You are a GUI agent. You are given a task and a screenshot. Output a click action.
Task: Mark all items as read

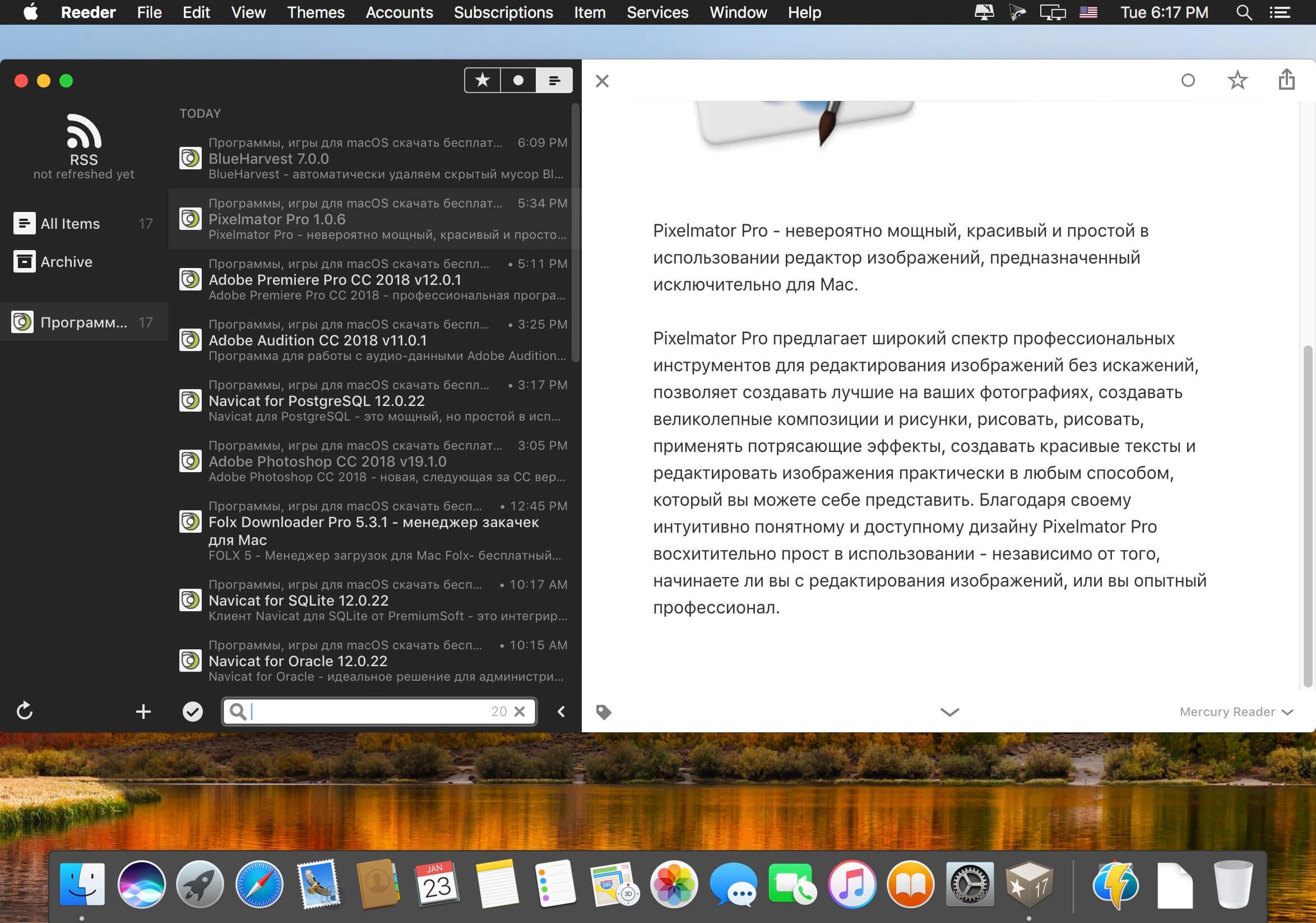193,712
